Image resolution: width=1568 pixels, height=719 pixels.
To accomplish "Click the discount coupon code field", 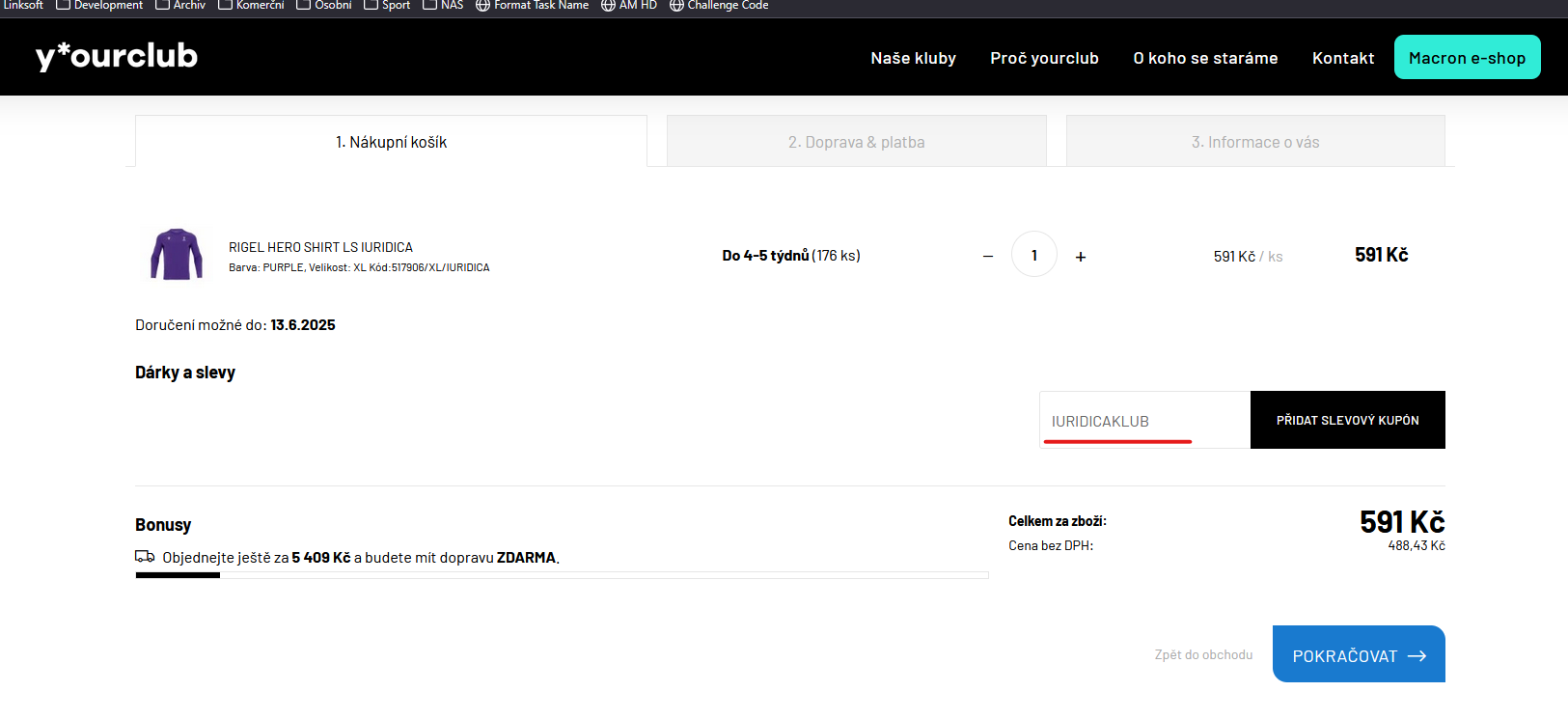I will pyautogui.click(x=1145, y=420).
